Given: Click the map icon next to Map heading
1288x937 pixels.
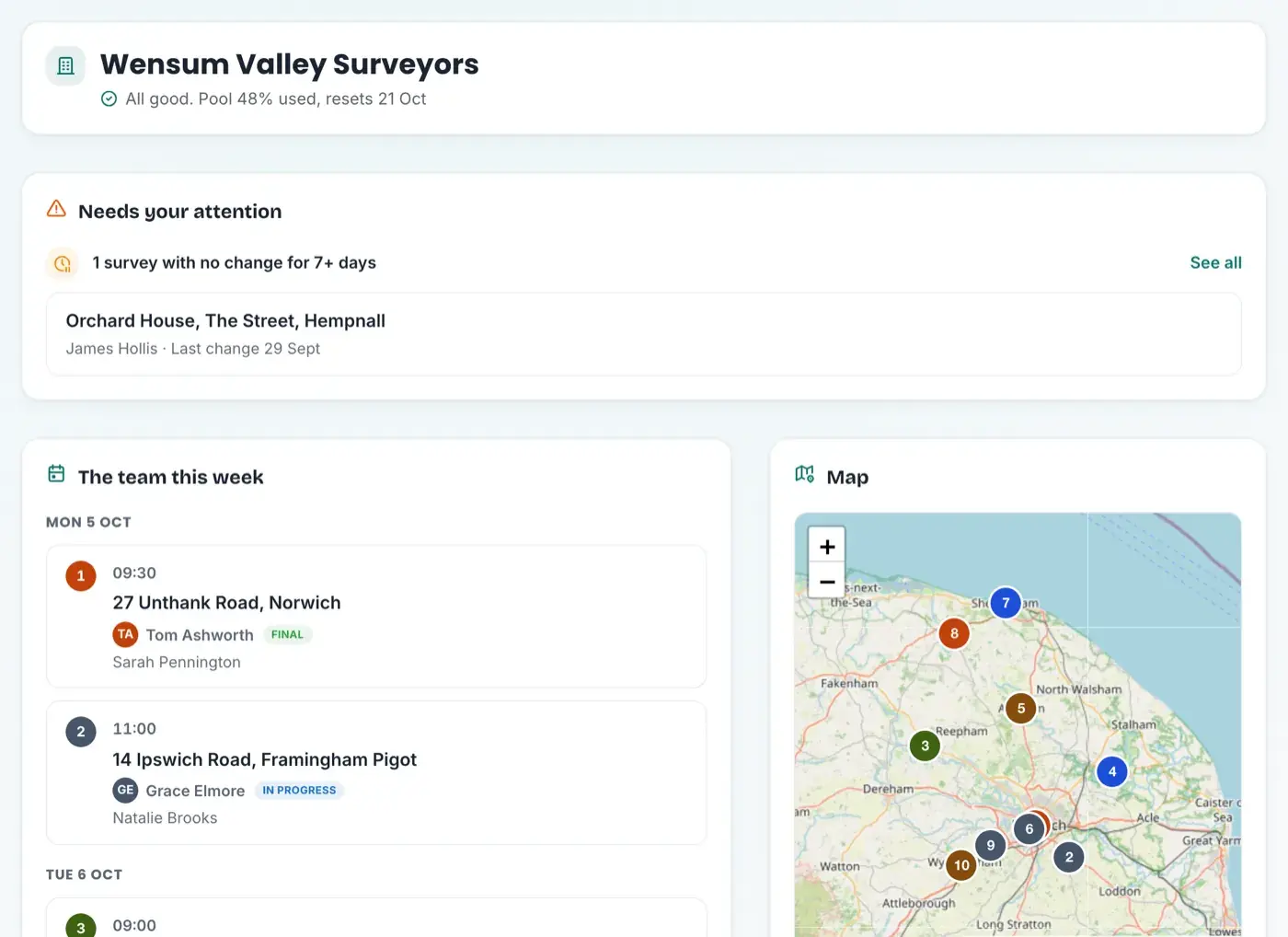Looking at the screenshot, I should point(805,474).
